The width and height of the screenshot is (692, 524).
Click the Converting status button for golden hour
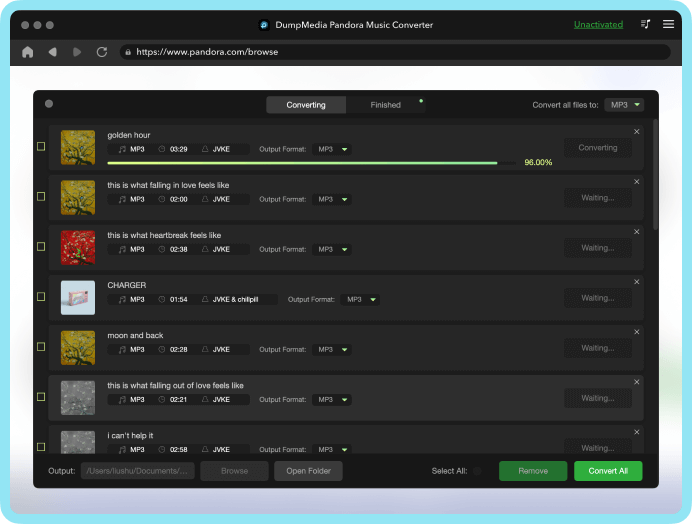tap(598, 147)
